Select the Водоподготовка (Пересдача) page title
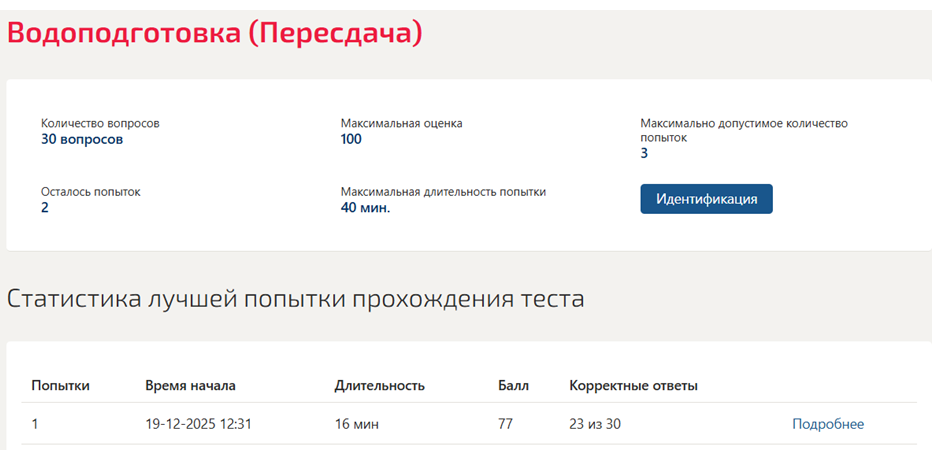The image size is (951, 454). pyautogui.click(x=215, y=33)
